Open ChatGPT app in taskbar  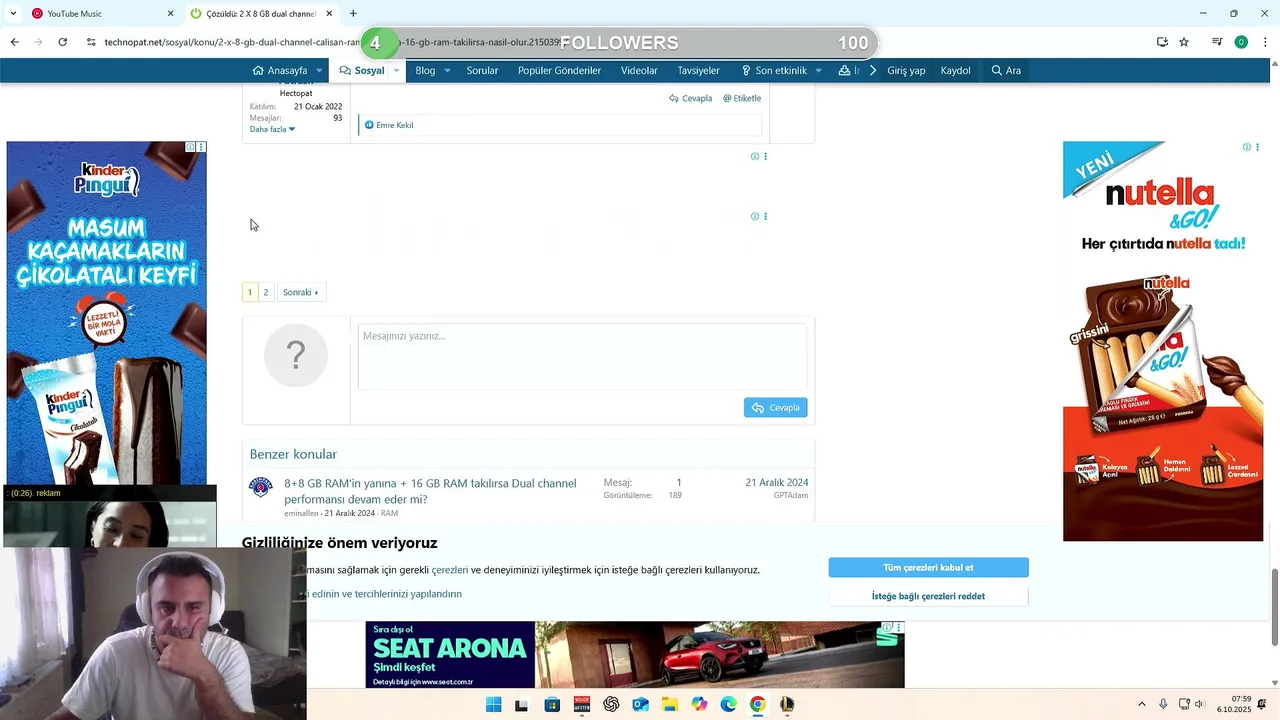pyautogui.click(x=611, y=704)
